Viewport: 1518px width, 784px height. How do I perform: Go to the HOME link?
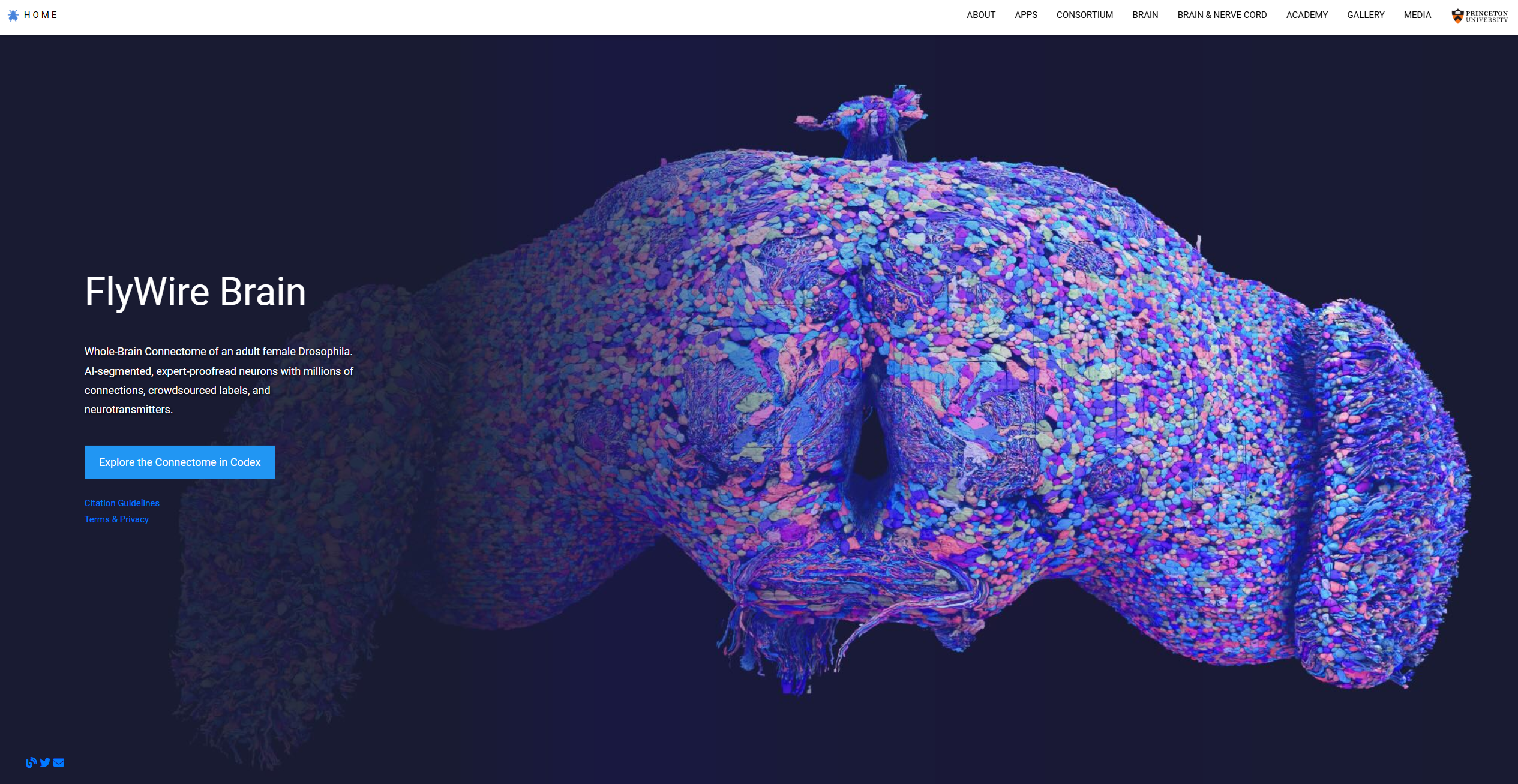tap(40, 15)
